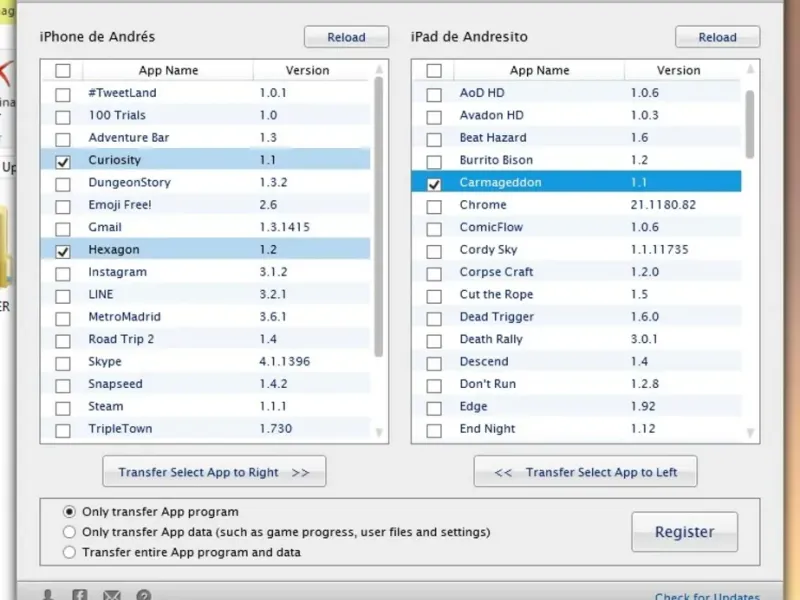Click Transfer Select App to Left button
This screenshot has width=800, height=600.
(x=585, y=472)
